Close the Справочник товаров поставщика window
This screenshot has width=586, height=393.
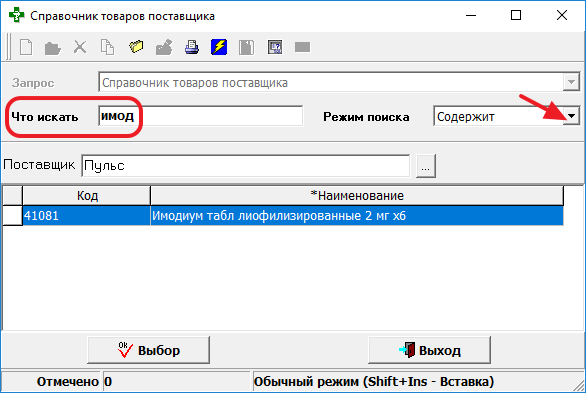click(x=562, y=16)
